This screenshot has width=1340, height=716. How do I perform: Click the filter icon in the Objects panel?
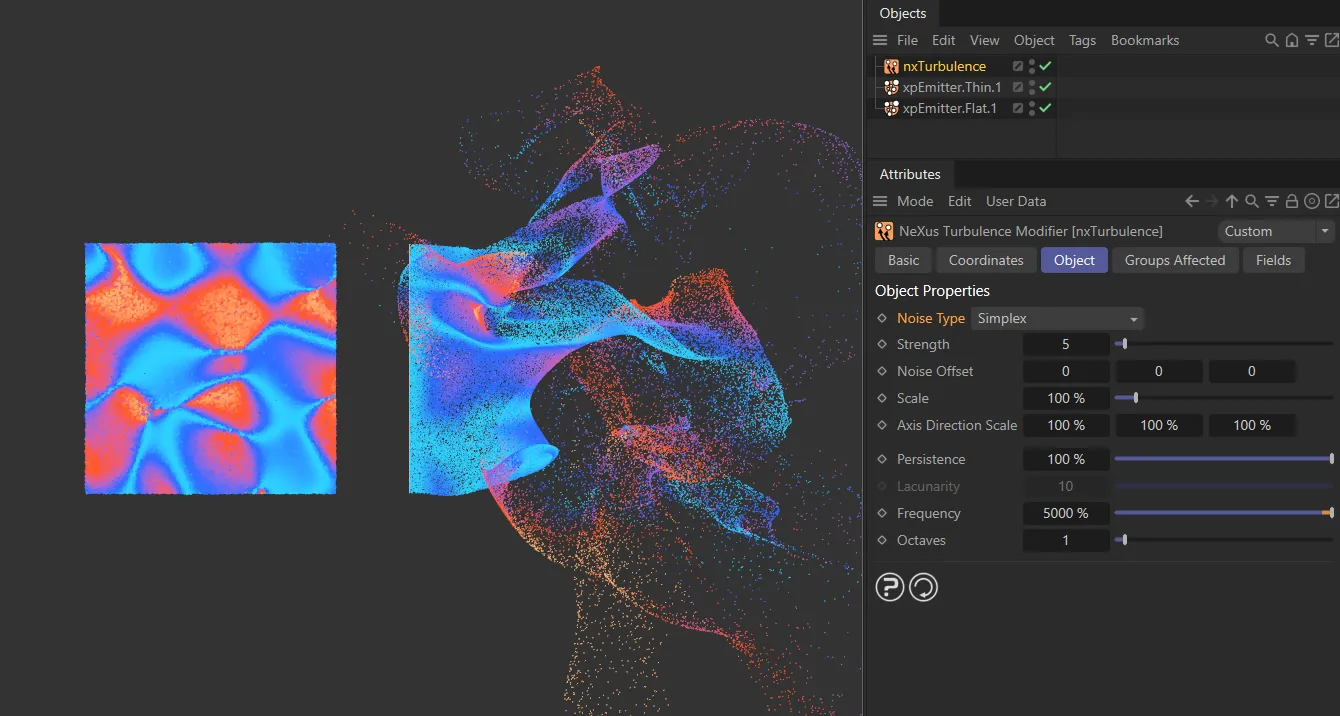(1311, 40)
